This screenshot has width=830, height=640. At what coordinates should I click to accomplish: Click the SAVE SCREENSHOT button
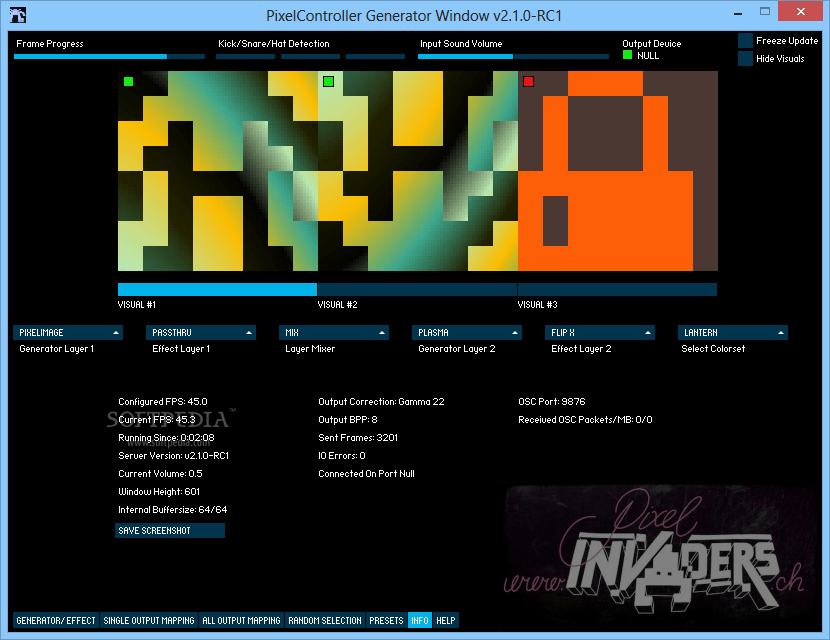pyautogui.click(x=169, y=530)
